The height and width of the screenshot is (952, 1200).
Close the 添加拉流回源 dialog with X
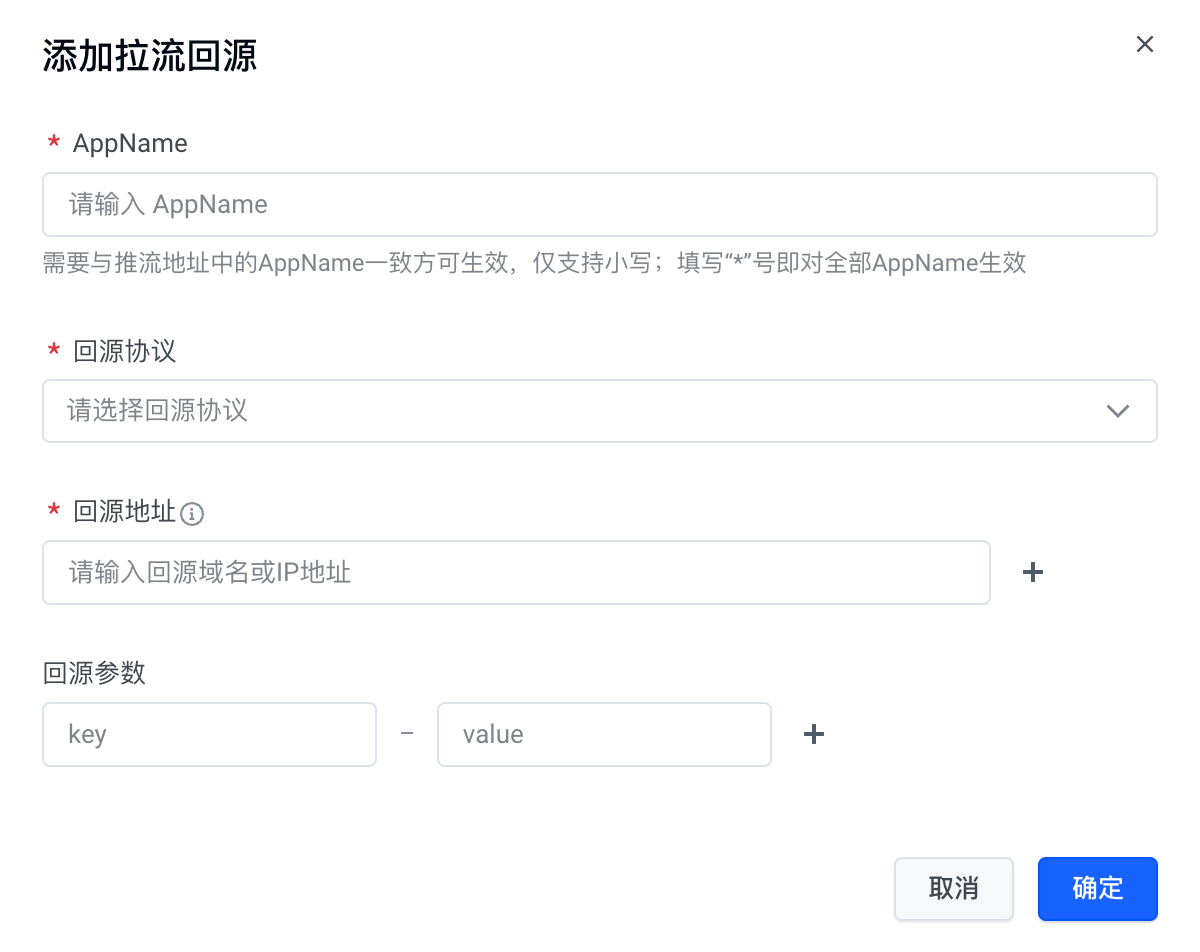click(1145, 44)
